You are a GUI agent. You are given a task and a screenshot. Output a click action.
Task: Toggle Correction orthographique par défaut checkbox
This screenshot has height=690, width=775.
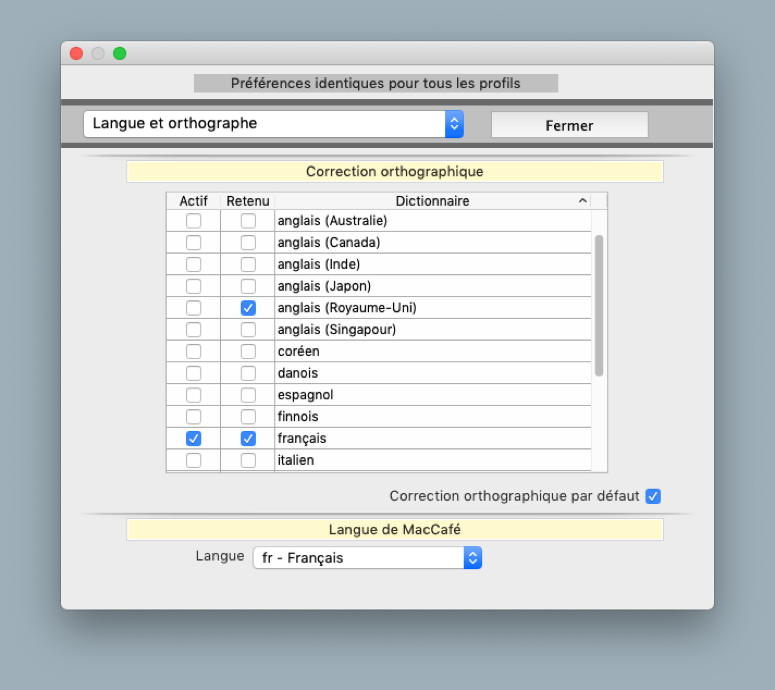pos(653,496)
